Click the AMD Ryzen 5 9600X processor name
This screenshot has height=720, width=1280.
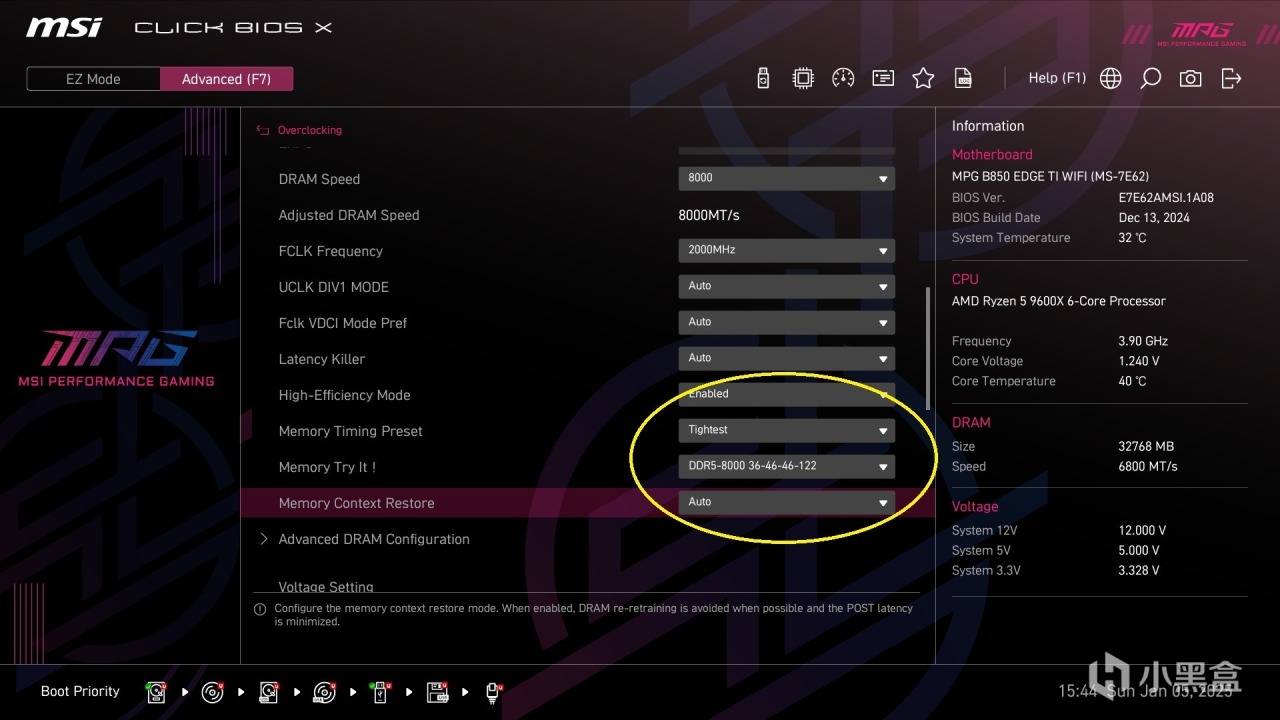(x=1059, y=301)
